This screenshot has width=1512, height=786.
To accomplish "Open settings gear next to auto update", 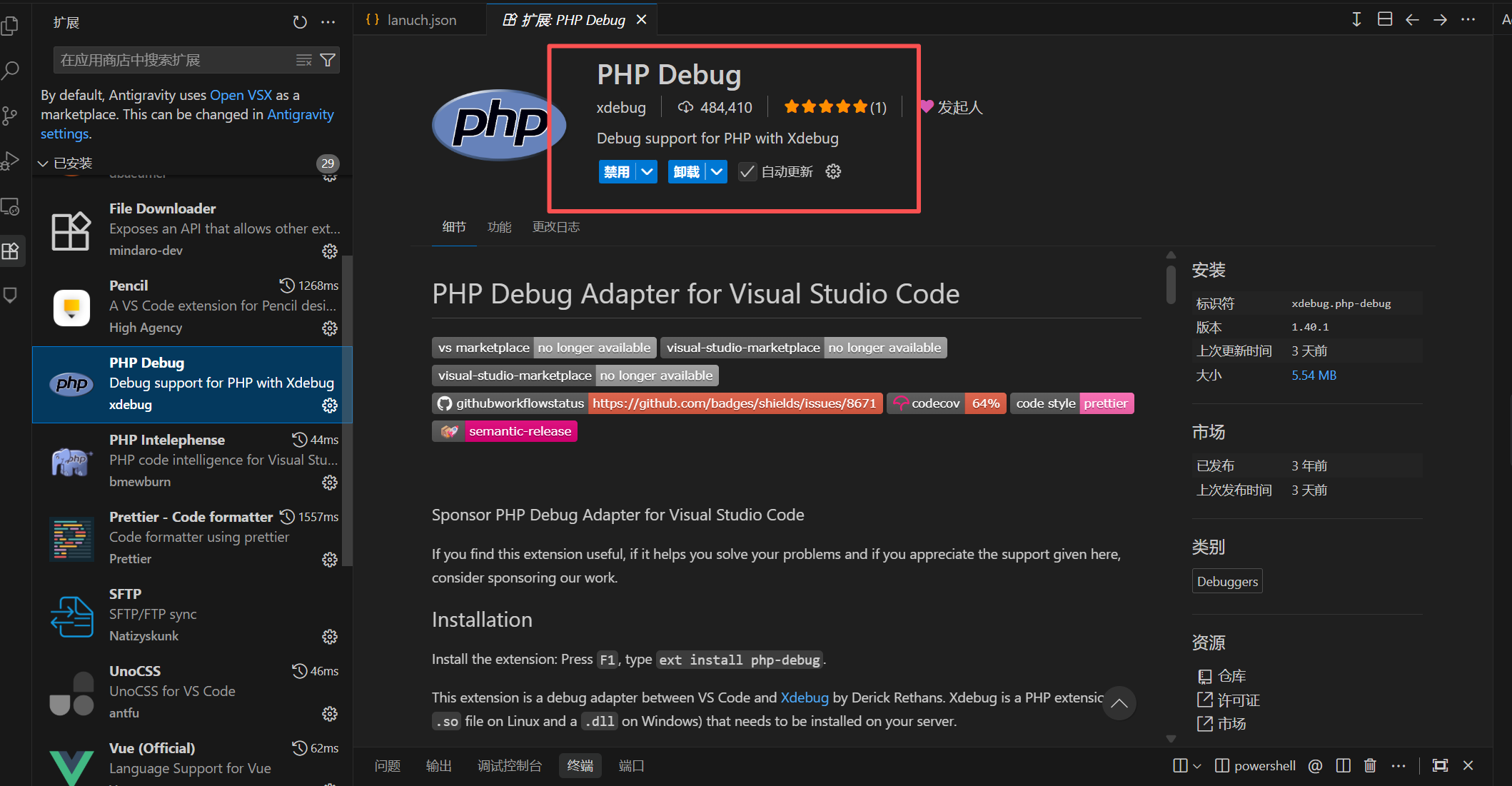I will [x=833, y=171].
